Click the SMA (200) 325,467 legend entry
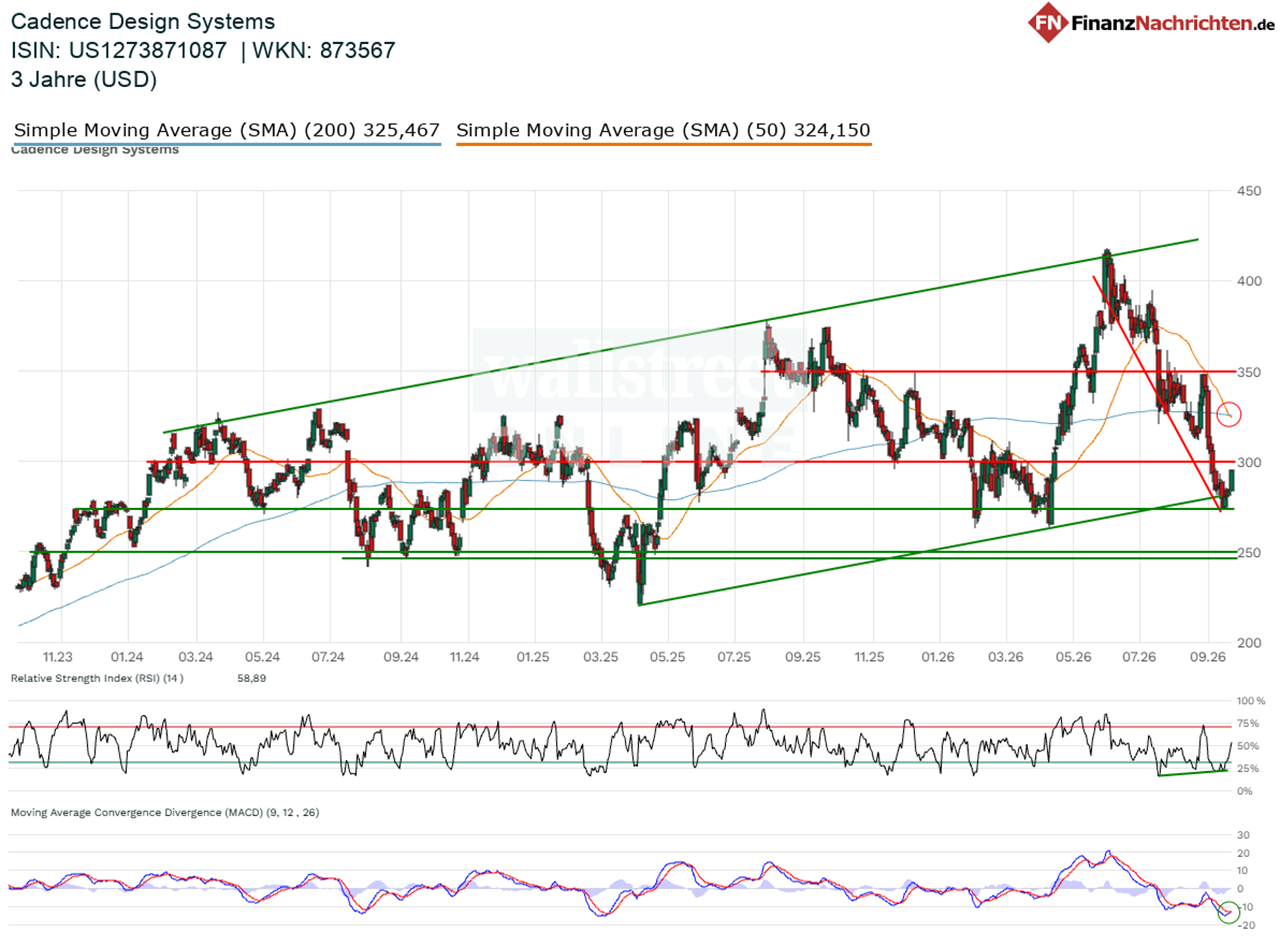The height and width of the screenshot is (940, 1280). pyautogui.click(x=227, y=130)
